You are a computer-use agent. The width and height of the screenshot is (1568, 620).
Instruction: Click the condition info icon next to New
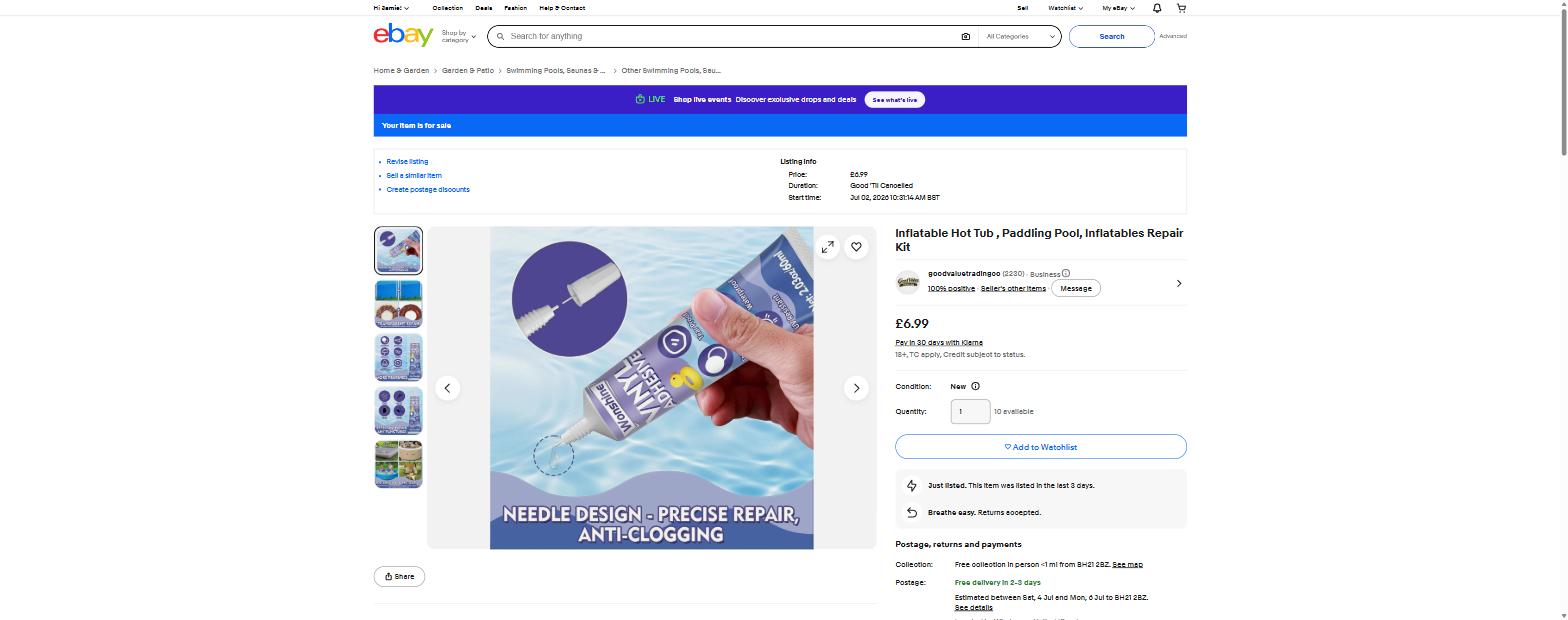(x=975, y=386)
